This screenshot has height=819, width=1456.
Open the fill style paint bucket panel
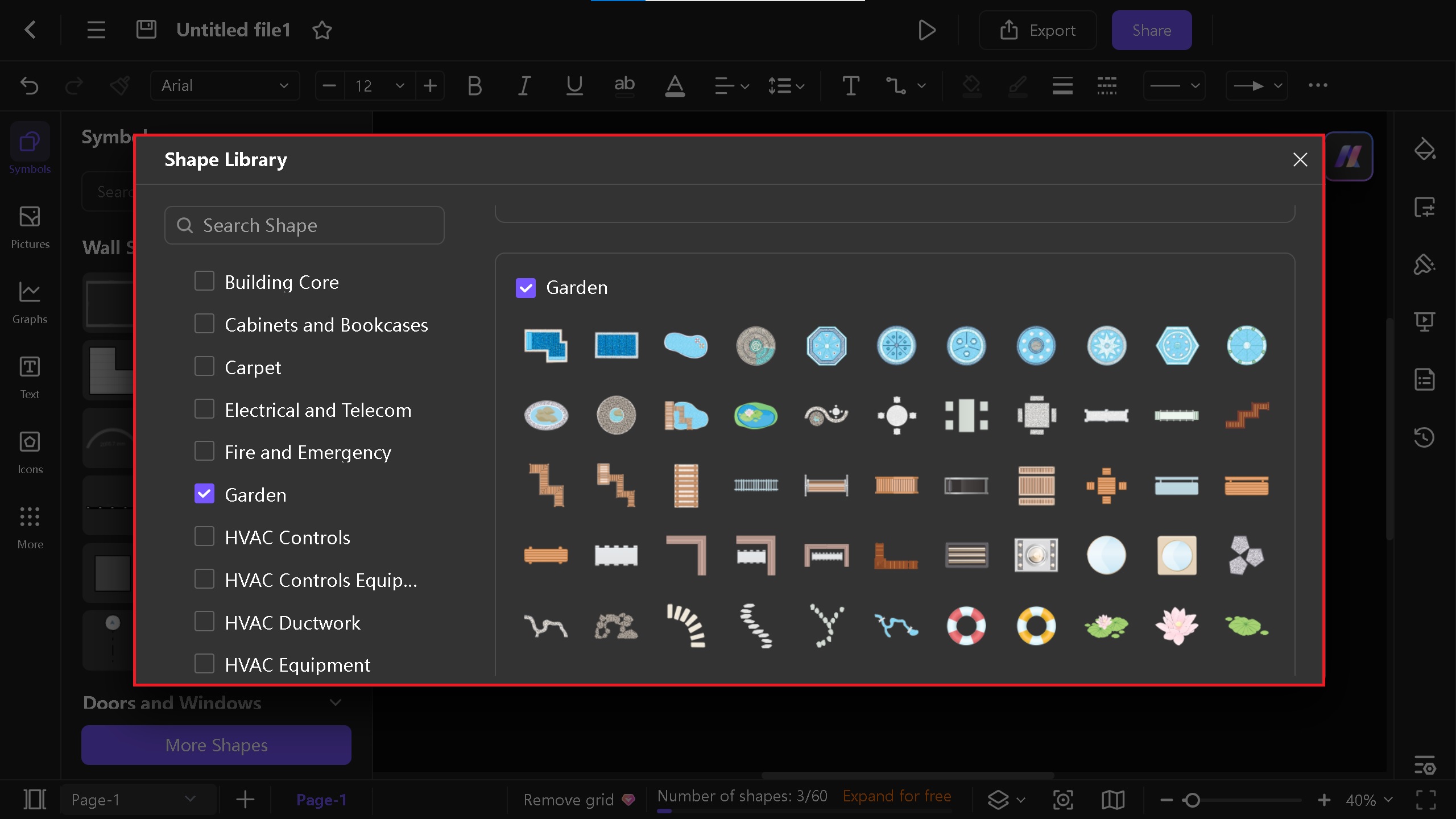coord(1425,149)
